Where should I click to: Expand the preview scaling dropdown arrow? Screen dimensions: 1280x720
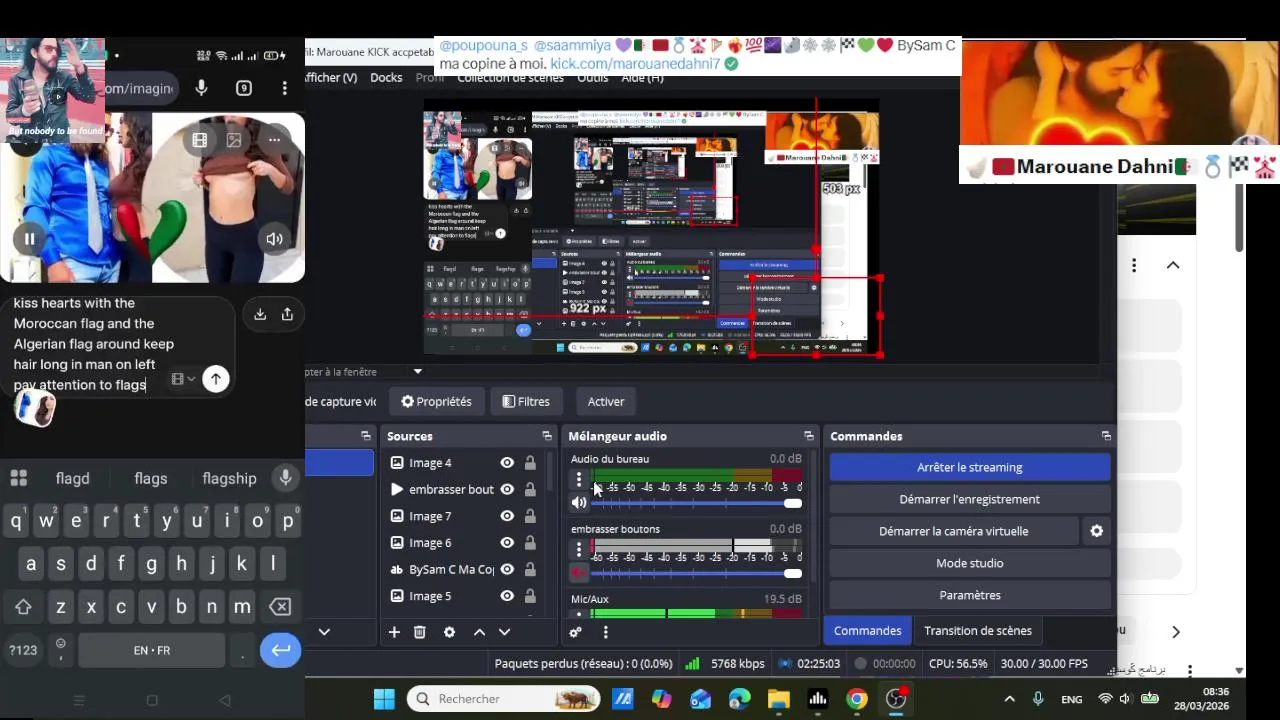point(418,371)
